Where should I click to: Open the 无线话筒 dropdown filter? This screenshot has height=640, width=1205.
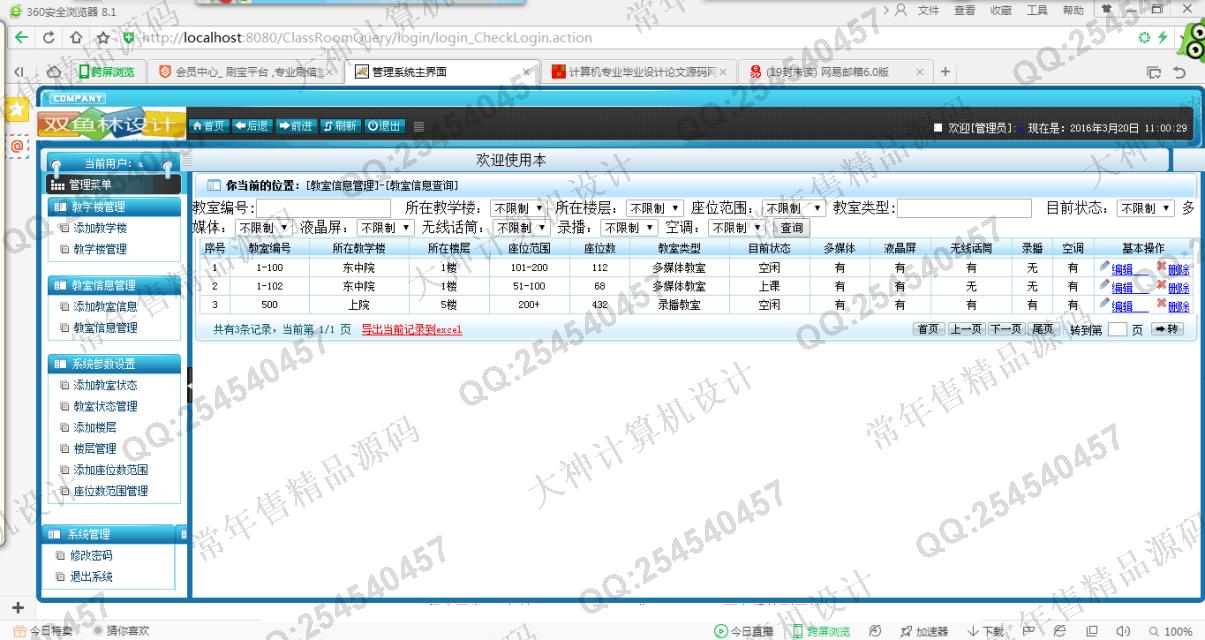coord(520,227)
